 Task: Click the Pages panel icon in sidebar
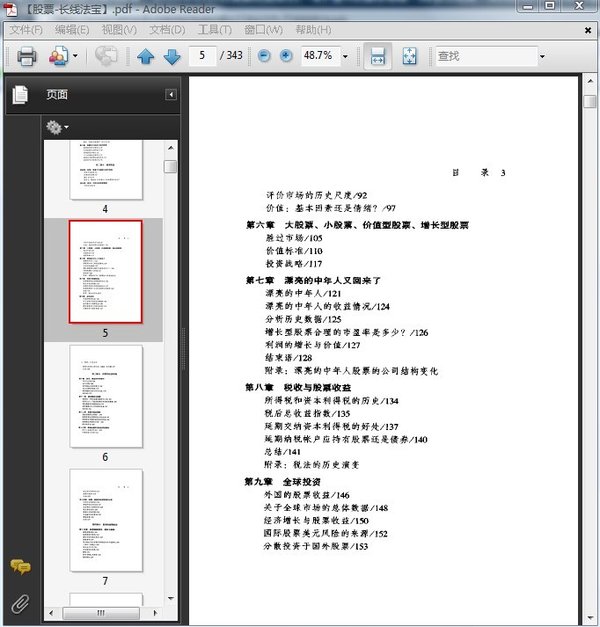[x=20, y=95]
